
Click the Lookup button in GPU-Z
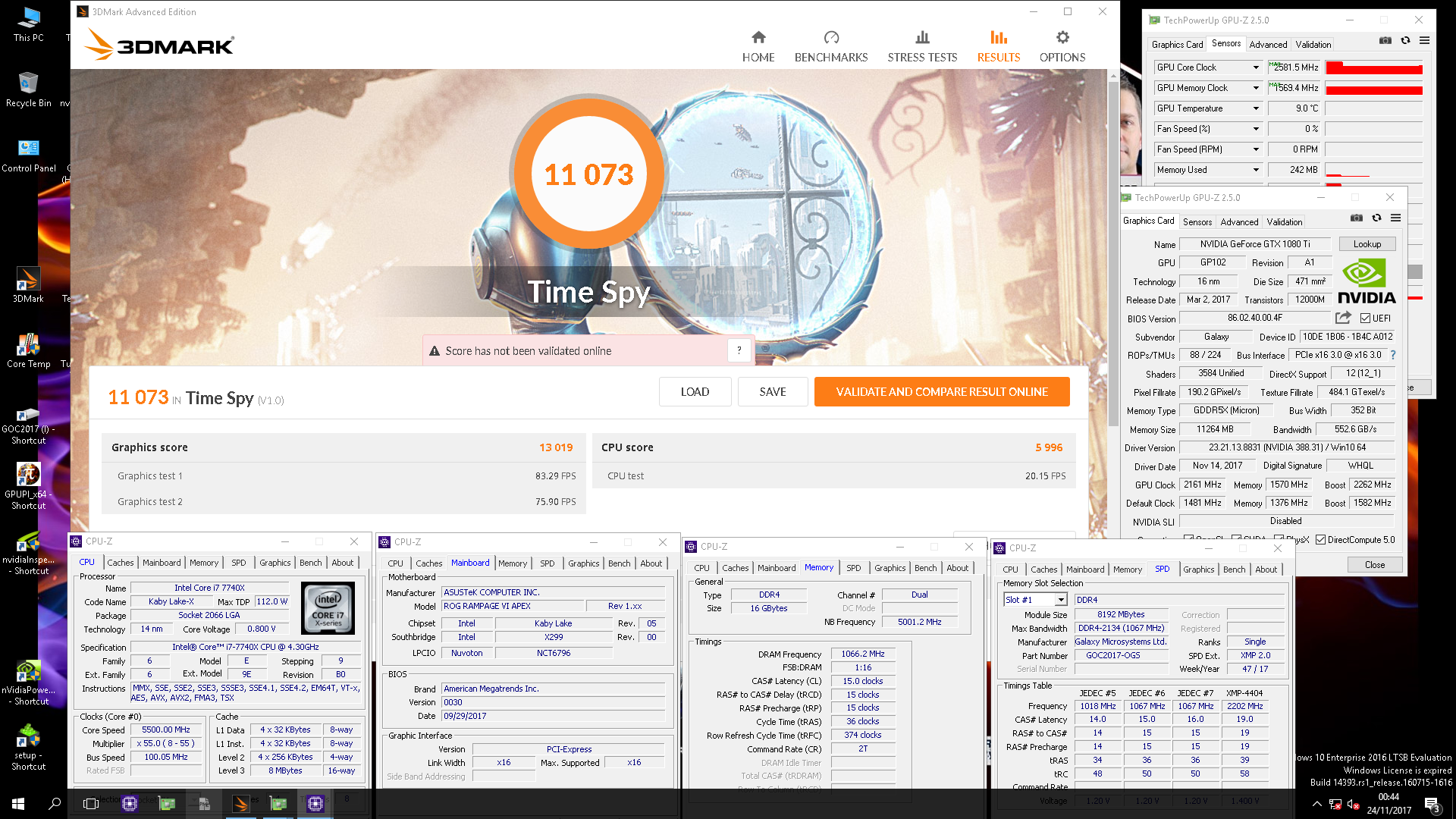[1367, 244]
